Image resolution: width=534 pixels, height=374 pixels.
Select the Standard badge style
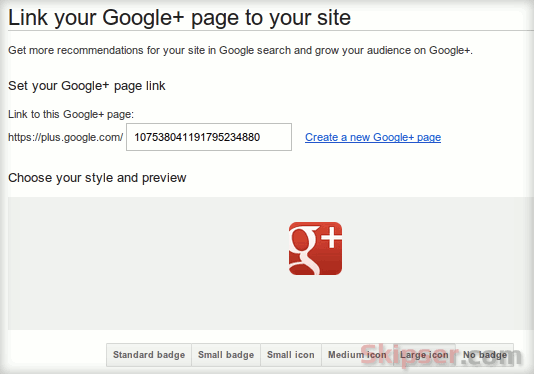click(149, 355)
